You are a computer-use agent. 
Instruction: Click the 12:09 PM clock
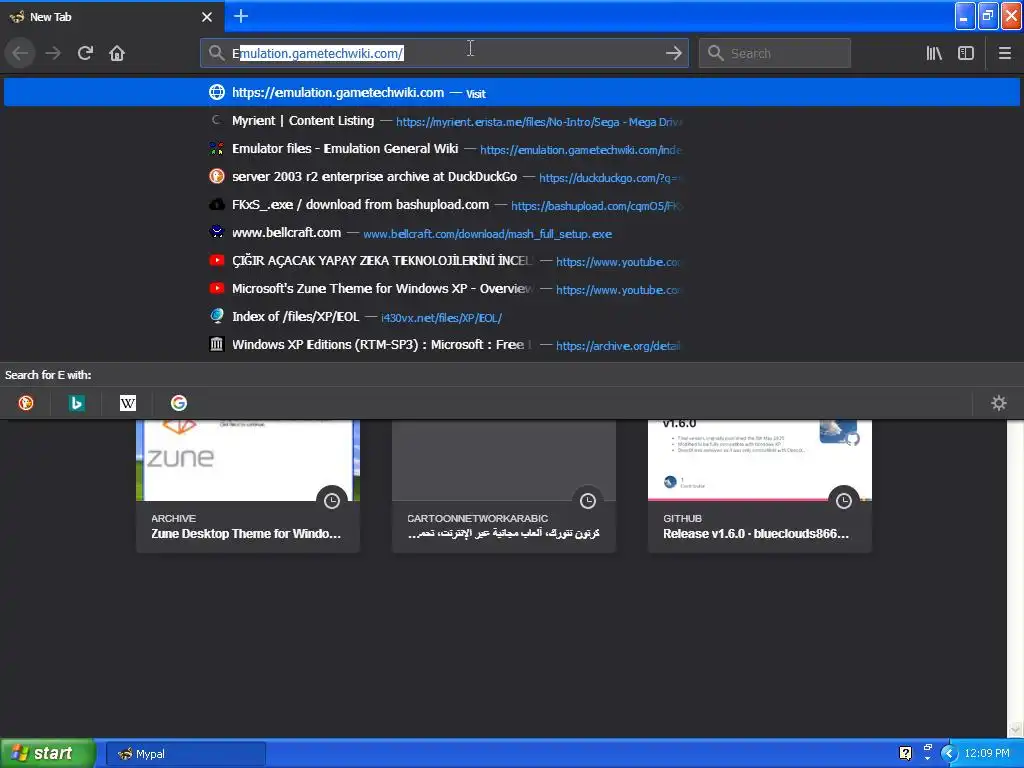click(987, 754)
